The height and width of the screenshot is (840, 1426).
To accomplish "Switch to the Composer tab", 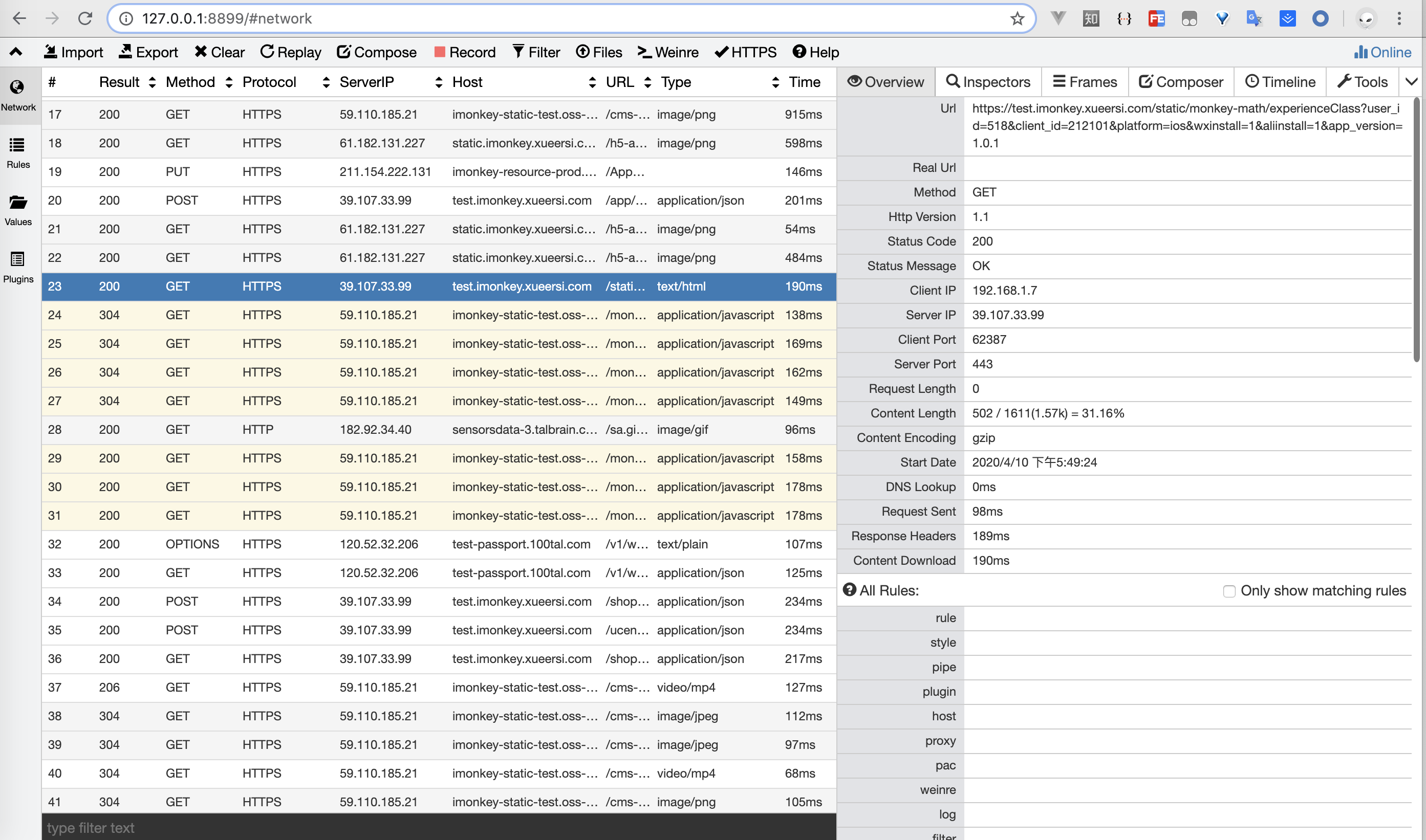I will [x=1181, y=82].
